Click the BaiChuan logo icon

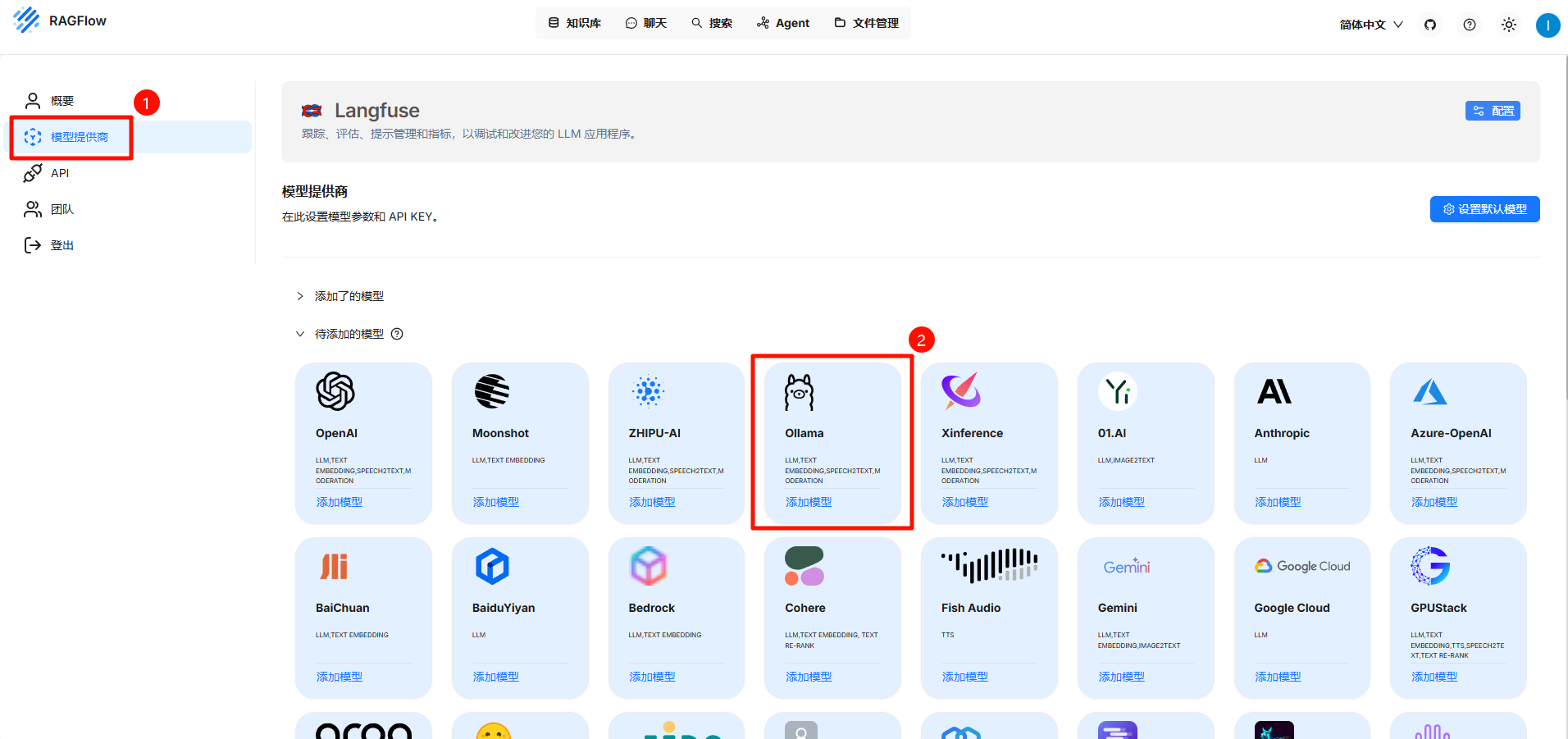334,566
